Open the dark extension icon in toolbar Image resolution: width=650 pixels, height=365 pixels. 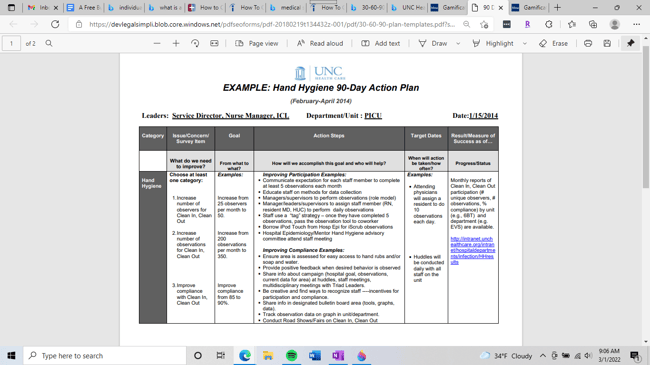click(507, 24)
